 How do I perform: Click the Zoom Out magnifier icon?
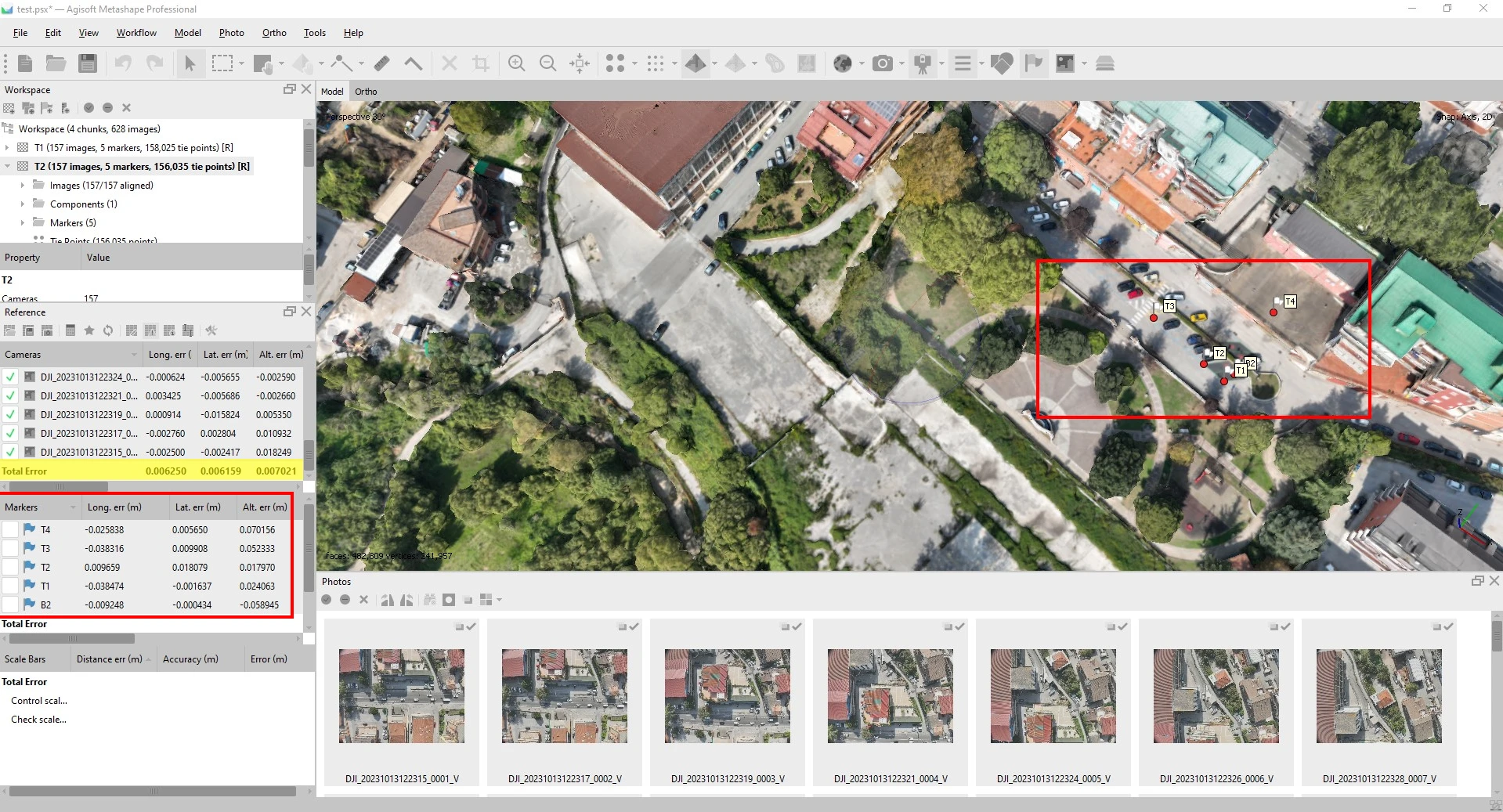pyautogui.click(x=548, y=63)
